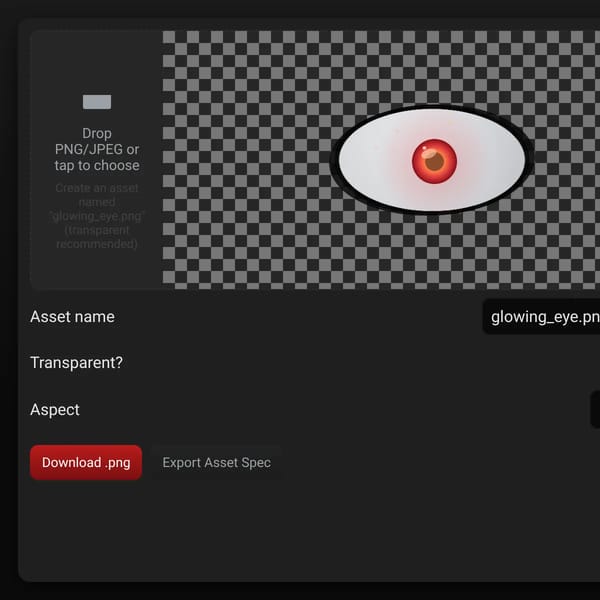Click the red iris of the eye

click(x=434, y=161)
